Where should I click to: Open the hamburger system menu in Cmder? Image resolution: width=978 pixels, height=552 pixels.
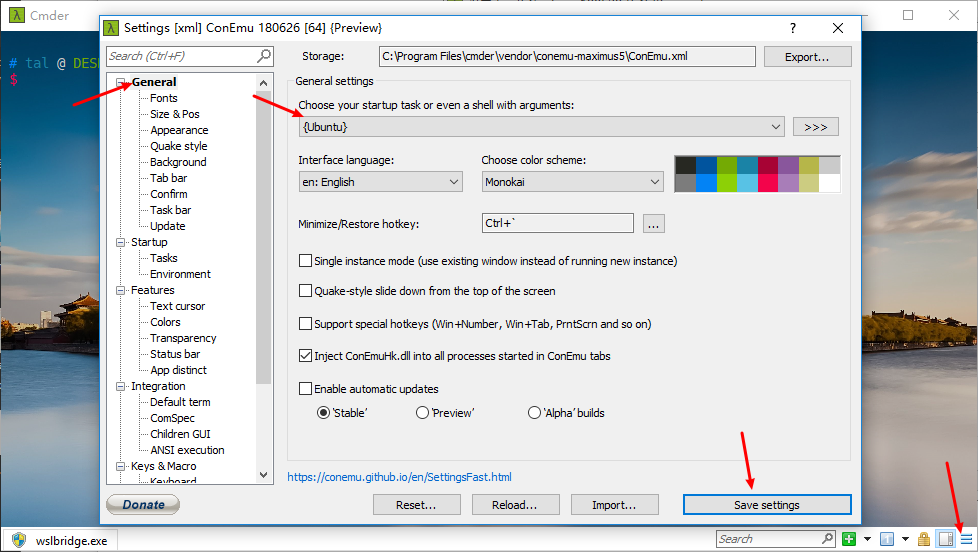(x=966, y=539)
